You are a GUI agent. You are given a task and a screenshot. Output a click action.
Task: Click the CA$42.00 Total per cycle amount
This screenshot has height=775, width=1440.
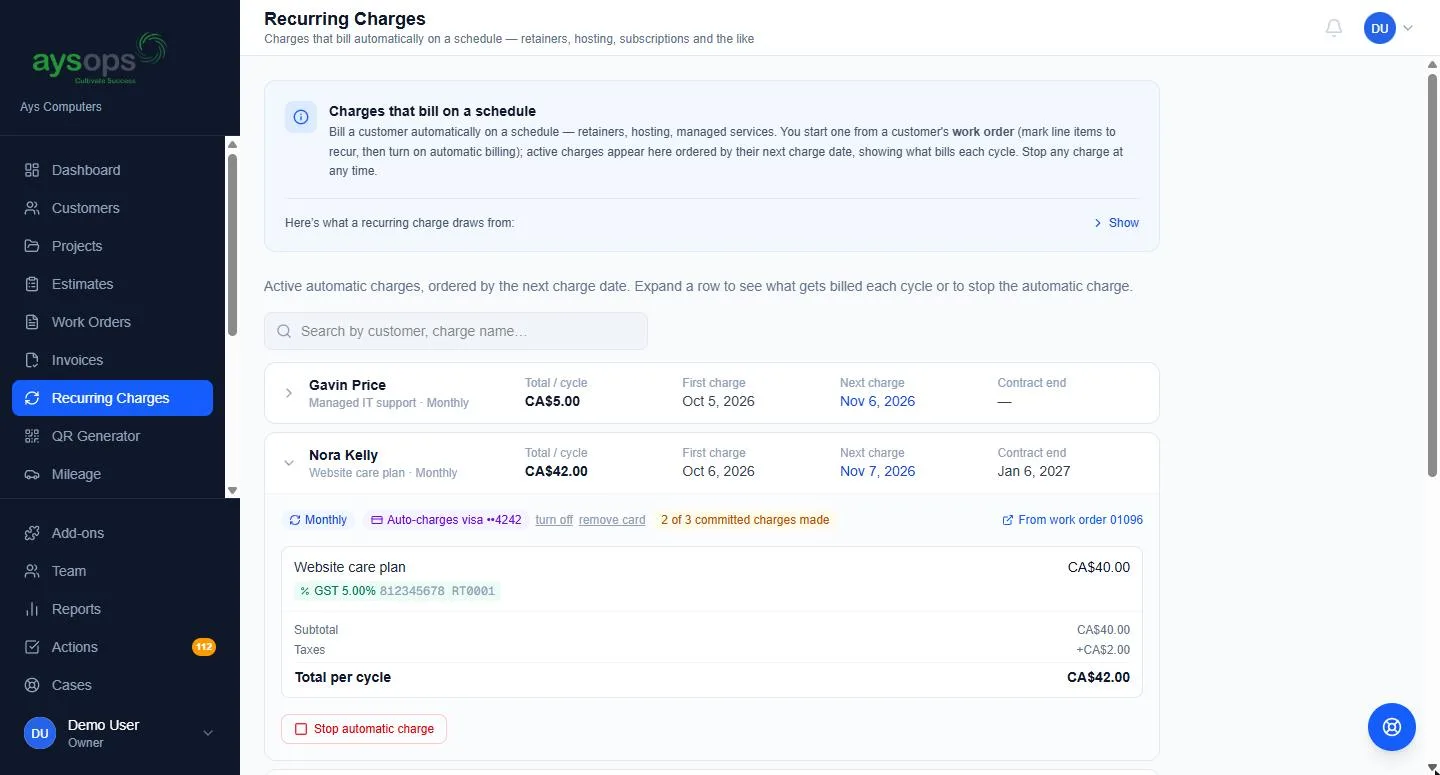coord(1098,677)
